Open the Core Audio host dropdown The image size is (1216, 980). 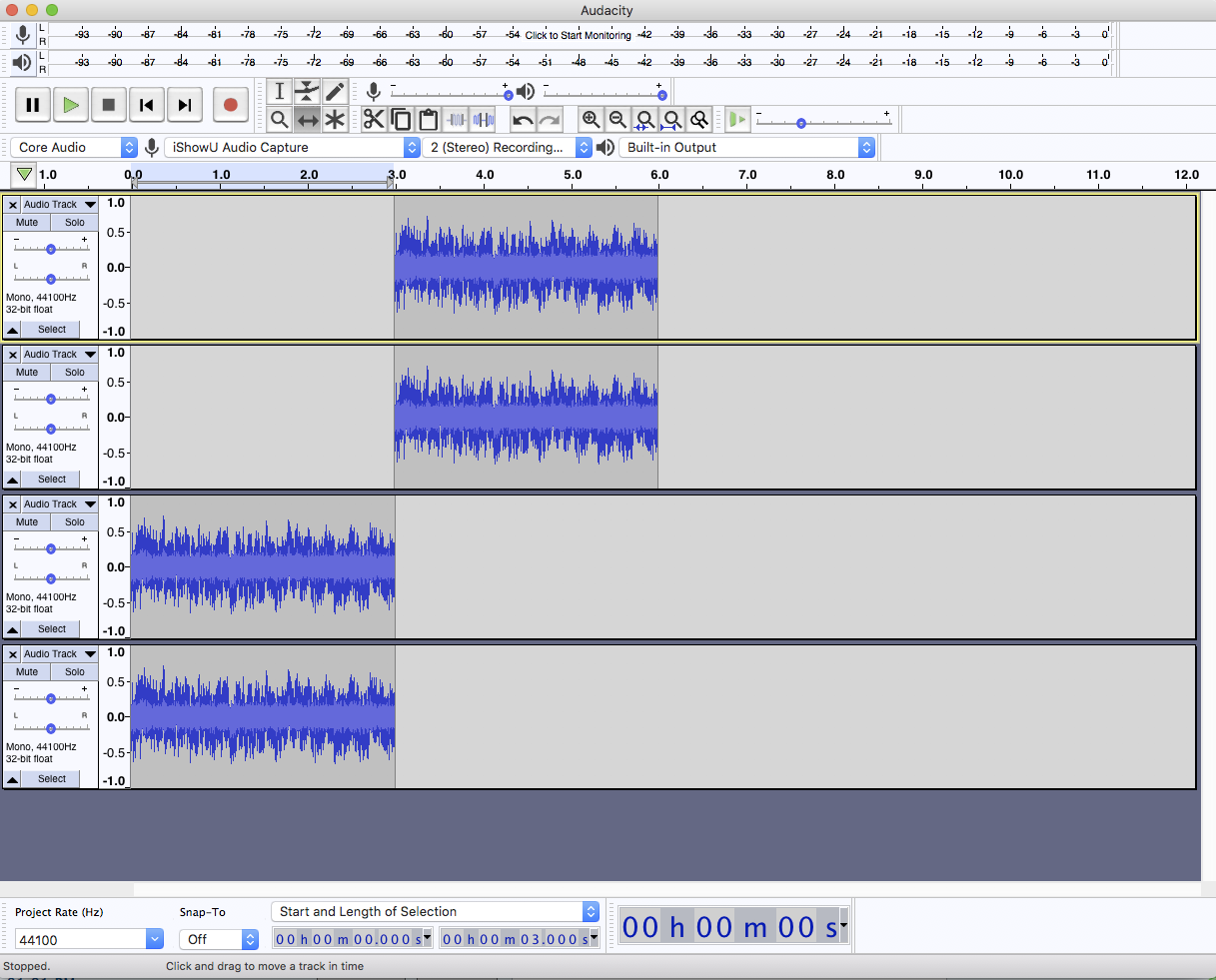coord(75,148)
